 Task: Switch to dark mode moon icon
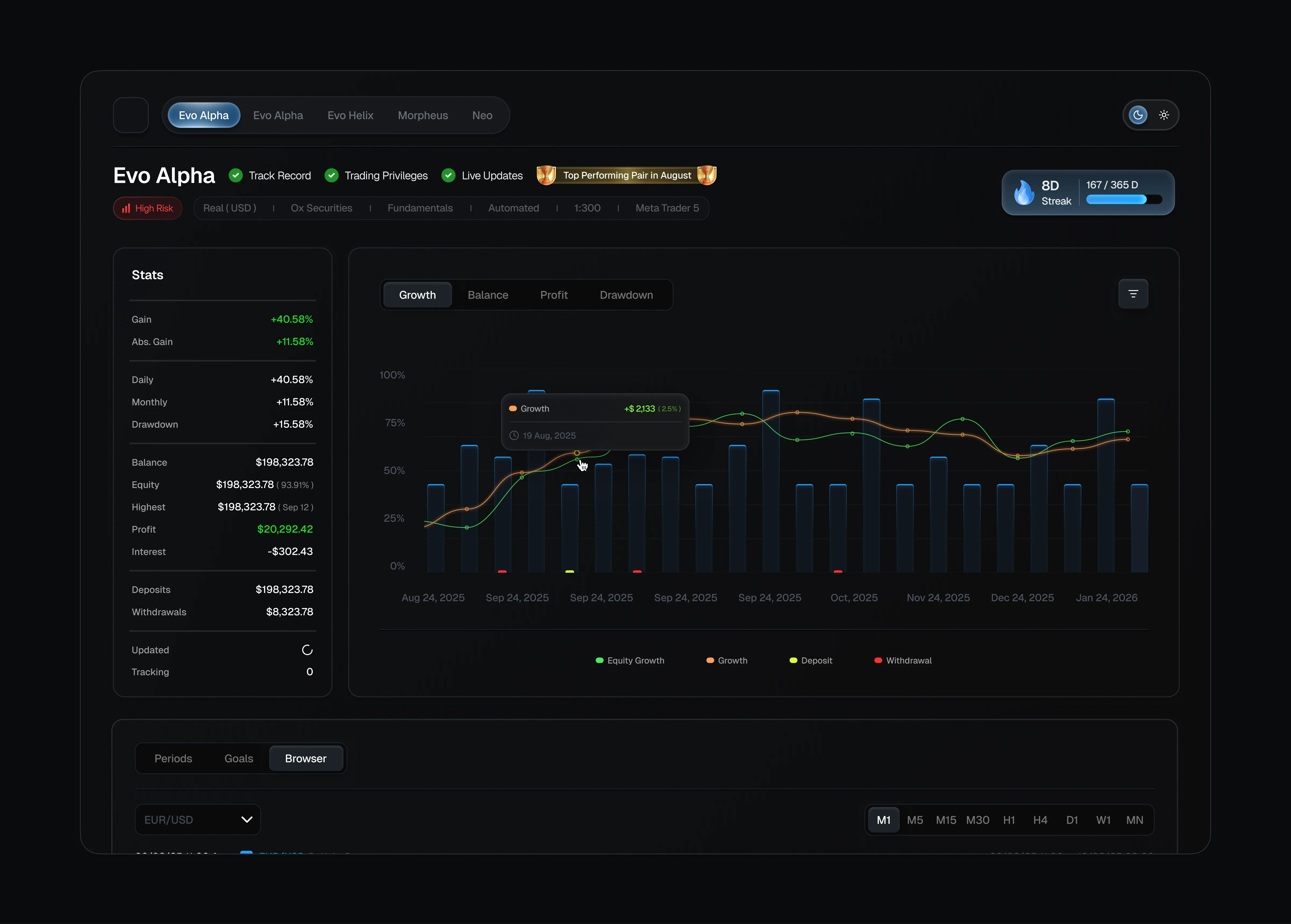tap(1137, 115)
